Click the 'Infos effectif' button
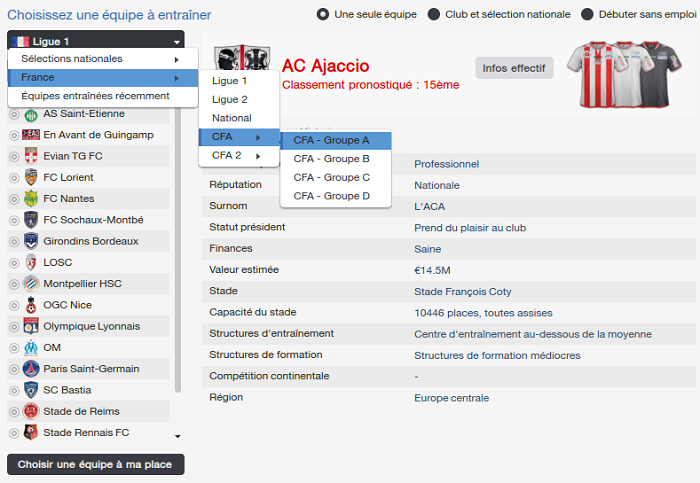700x483 pixels. point(514,68)
